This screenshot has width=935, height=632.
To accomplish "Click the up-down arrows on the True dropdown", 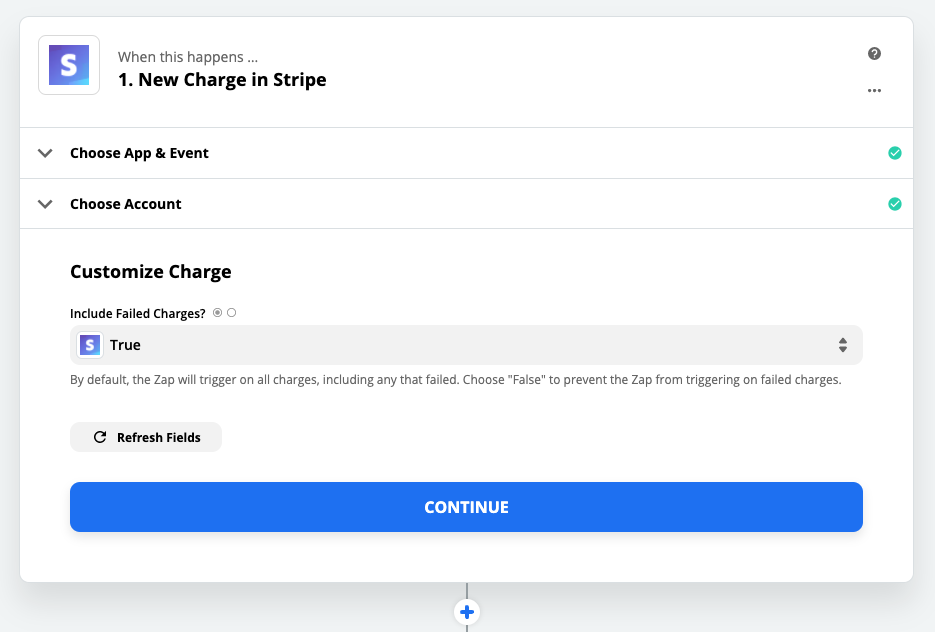I will (843, 345).
